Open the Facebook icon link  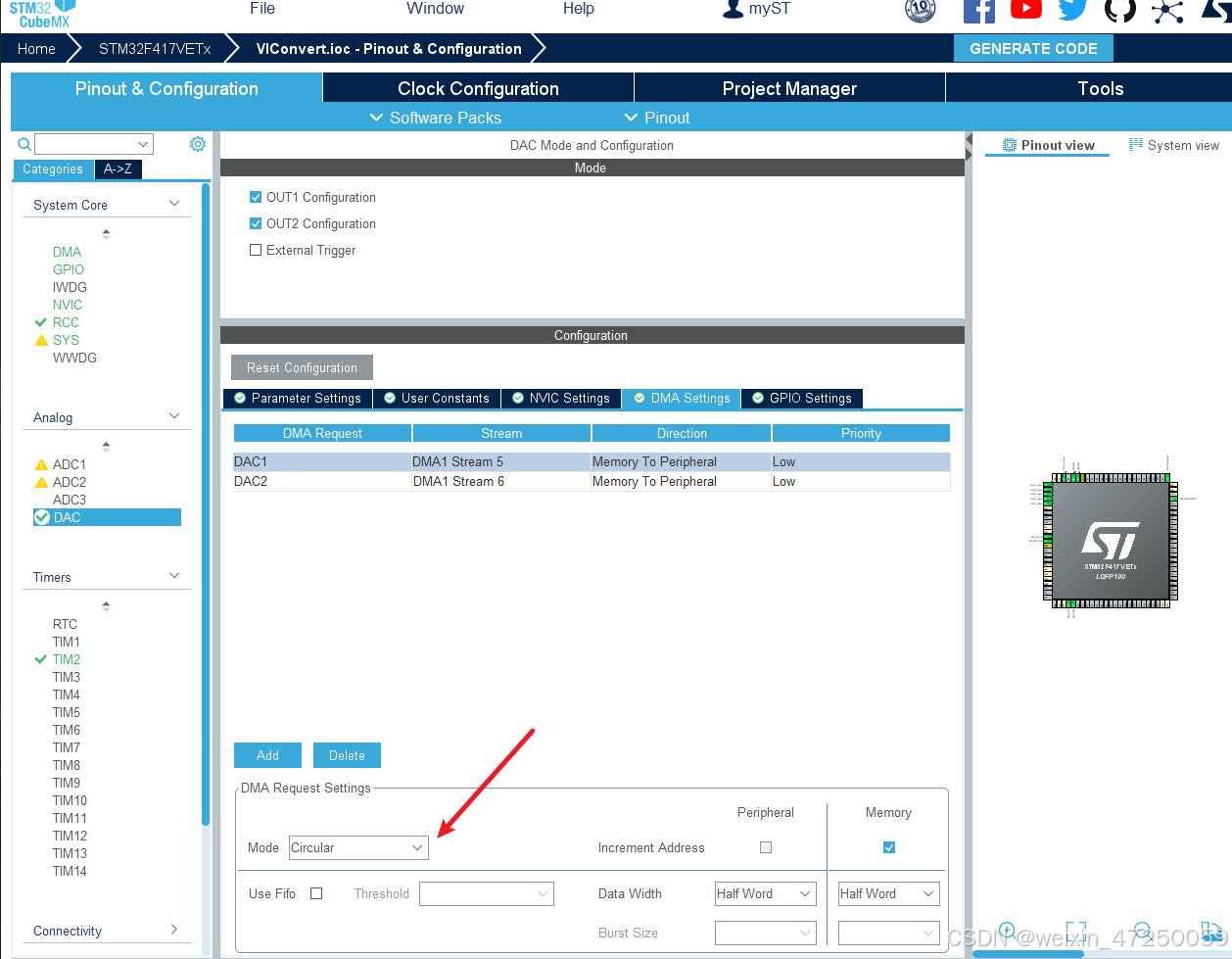978,10
